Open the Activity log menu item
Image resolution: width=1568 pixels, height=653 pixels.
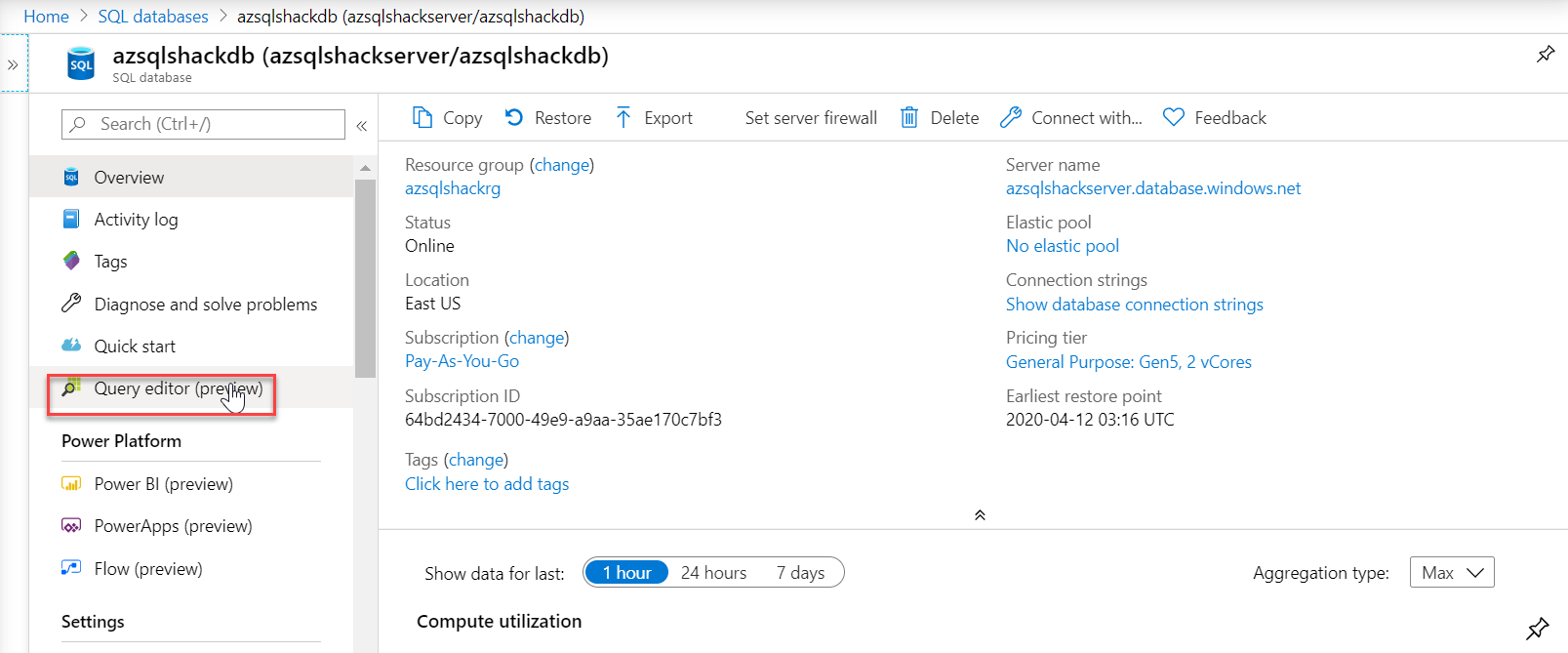[136, 220]
